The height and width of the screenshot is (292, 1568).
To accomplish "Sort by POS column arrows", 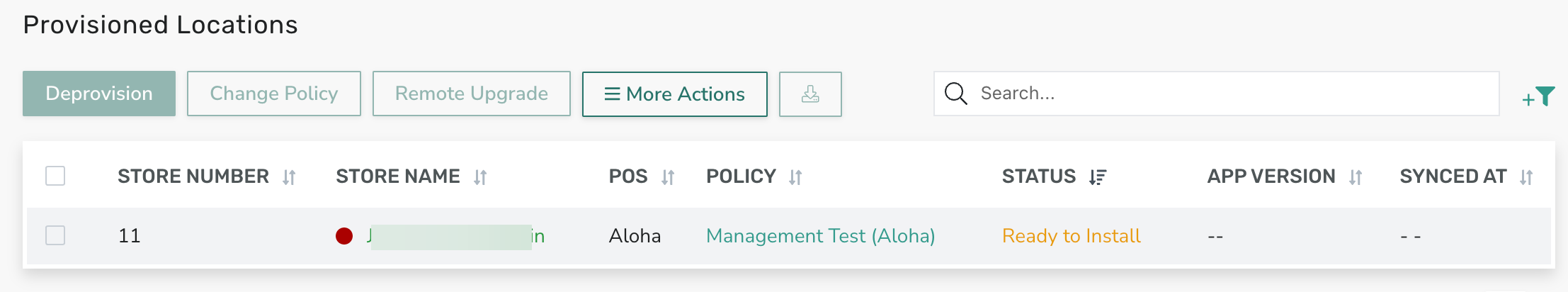I will coord(668,177).
